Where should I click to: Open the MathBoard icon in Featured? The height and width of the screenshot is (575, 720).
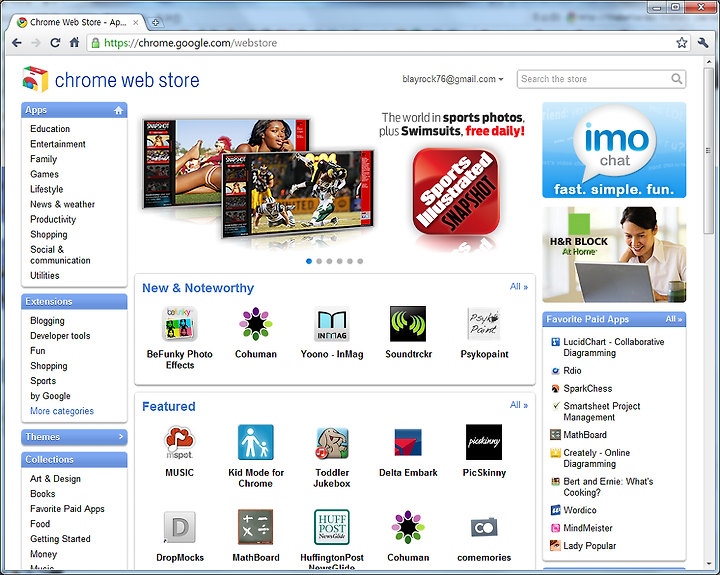tap(256, 527)
